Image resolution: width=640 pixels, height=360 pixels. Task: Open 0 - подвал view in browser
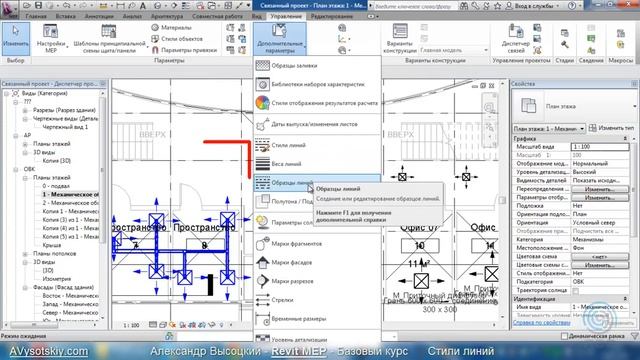pos(56,186)
